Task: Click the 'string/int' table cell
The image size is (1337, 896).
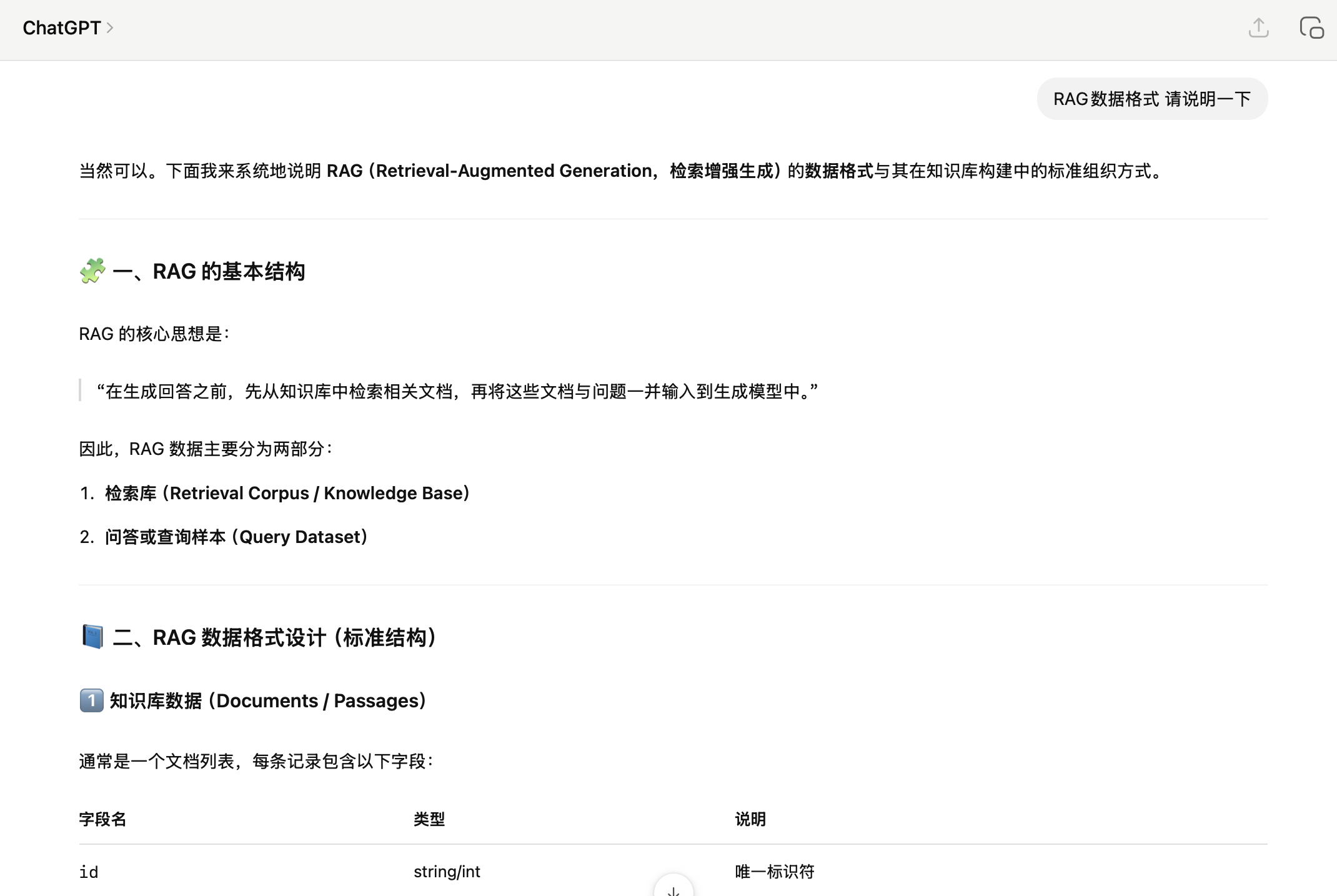Action: [447, 872]
